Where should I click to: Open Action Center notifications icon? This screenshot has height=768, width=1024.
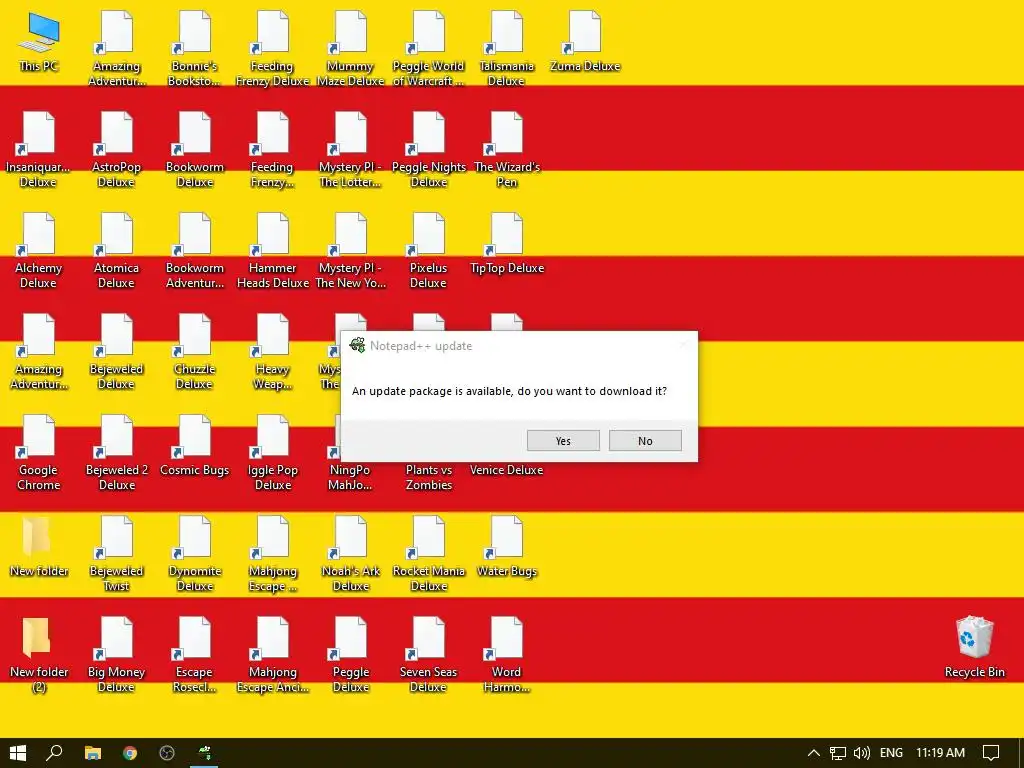[x=991, y=753]
